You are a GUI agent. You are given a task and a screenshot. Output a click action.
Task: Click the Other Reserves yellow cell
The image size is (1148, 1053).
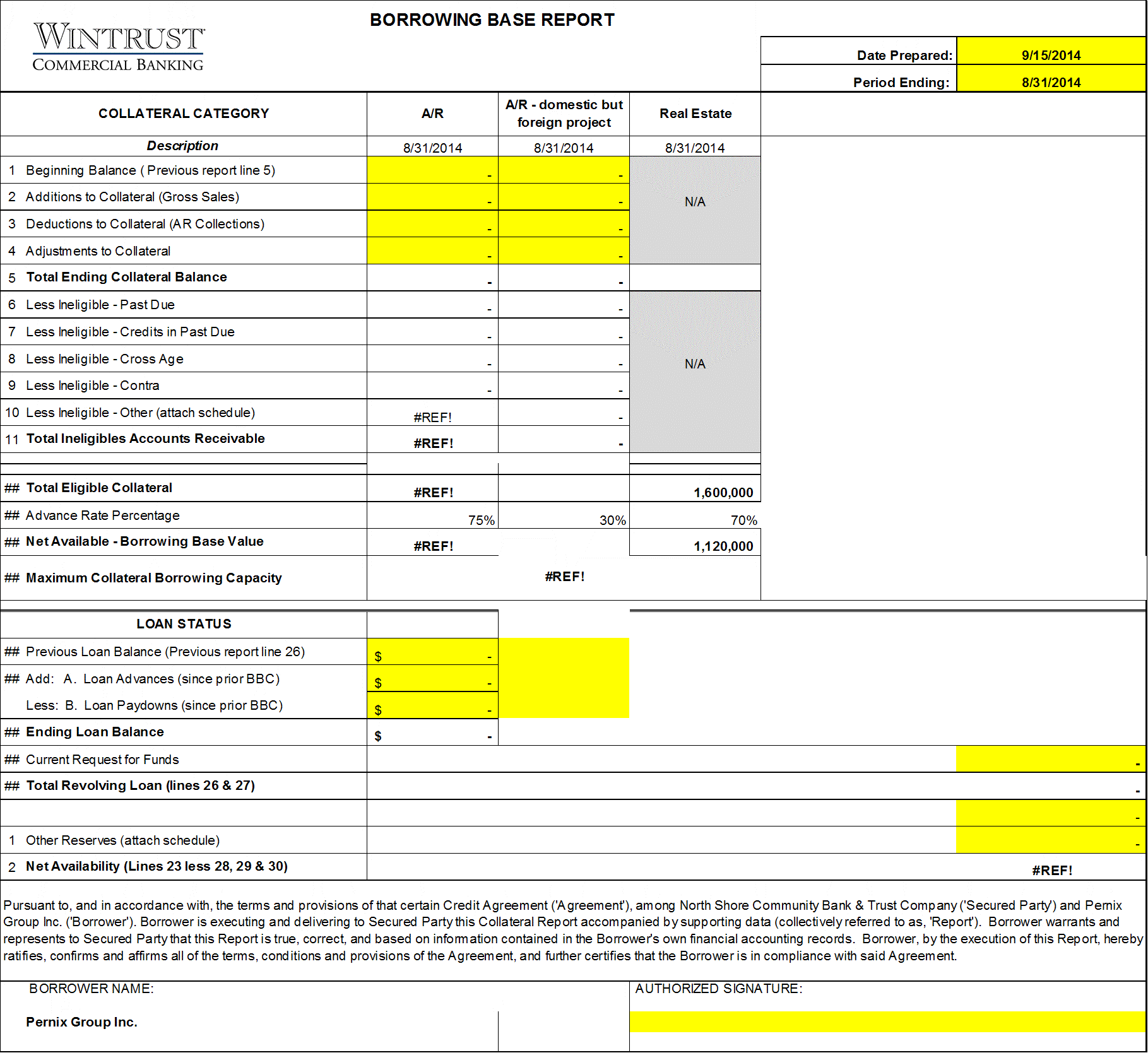[x=1051, y=840]
